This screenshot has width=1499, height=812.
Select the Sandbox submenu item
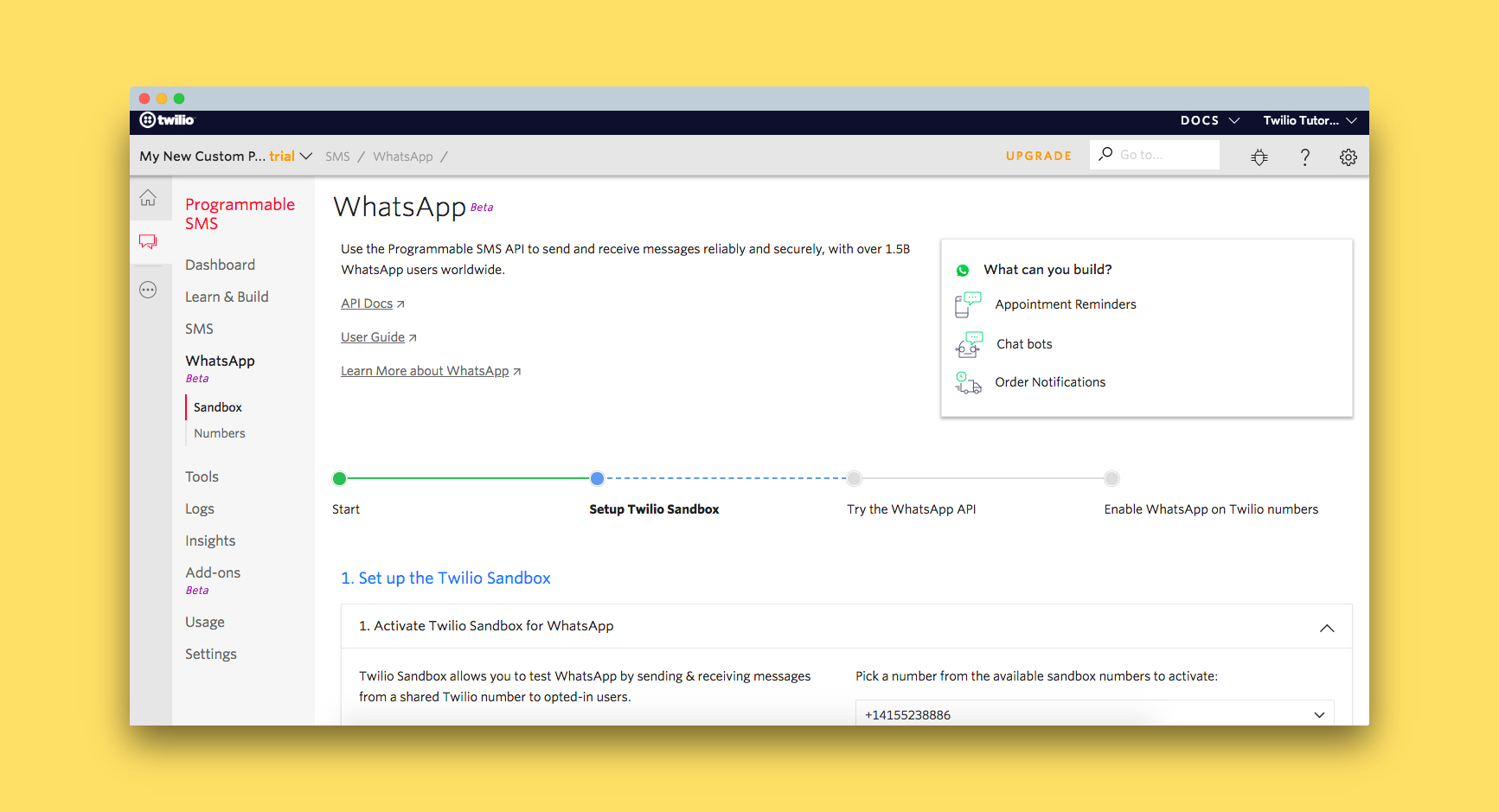coord(218,407)
